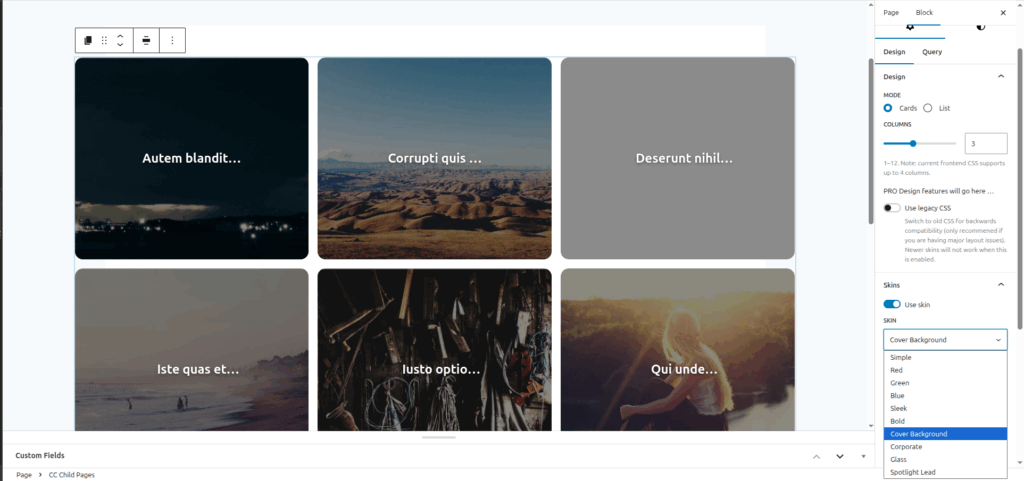The height and width of the screenshot is (481, 1024).
Task: Open the settings gear icon tab
Action: 910,27
